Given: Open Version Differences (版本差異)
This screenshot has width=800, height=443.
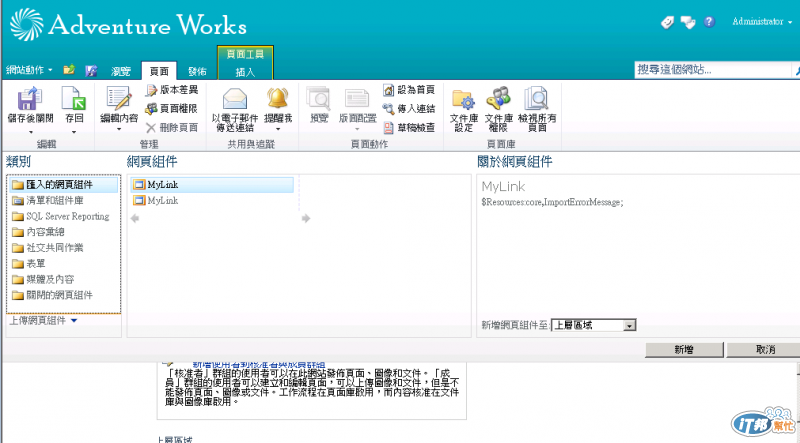Looking at the screenshot, I should coord(172,90).
